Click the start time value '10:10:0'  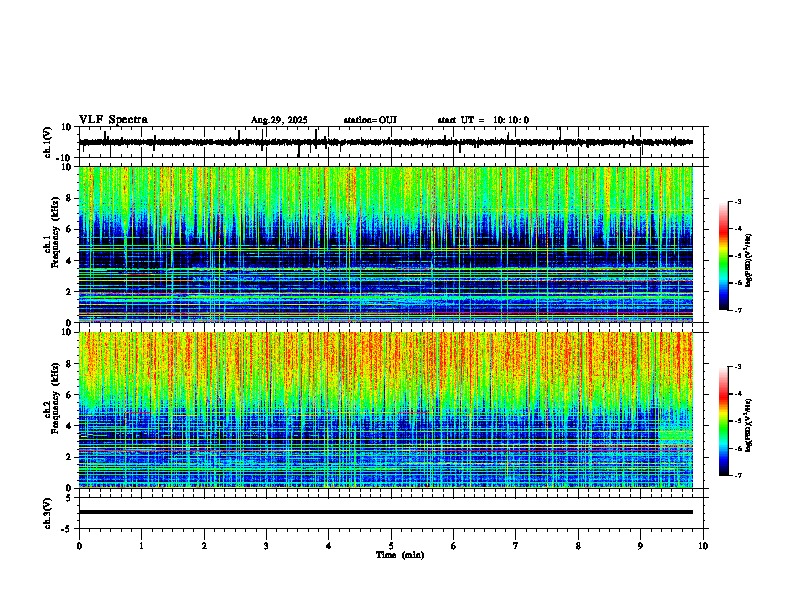tap(511, 120)
